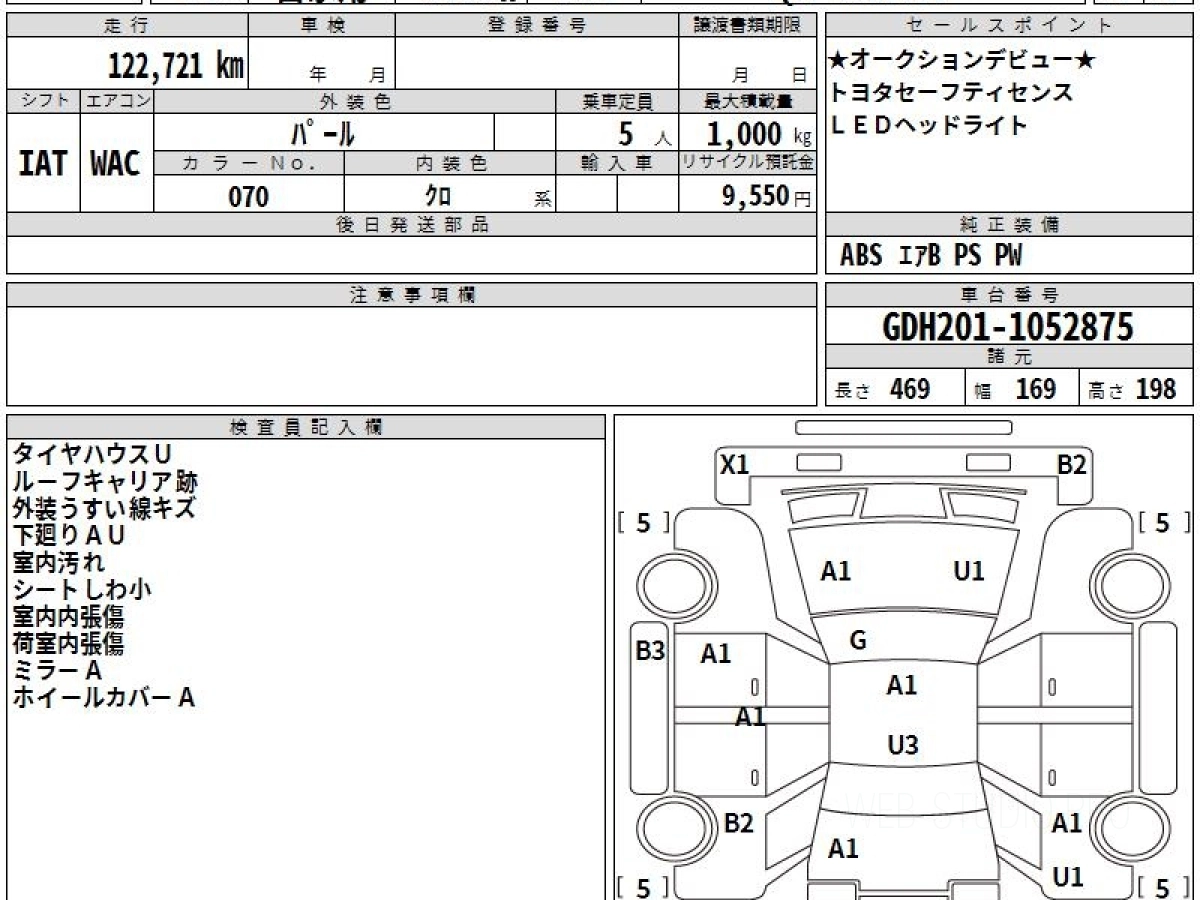Select the mileage value 122,721 km
1200x900 pixels.
tap(175, 66)
